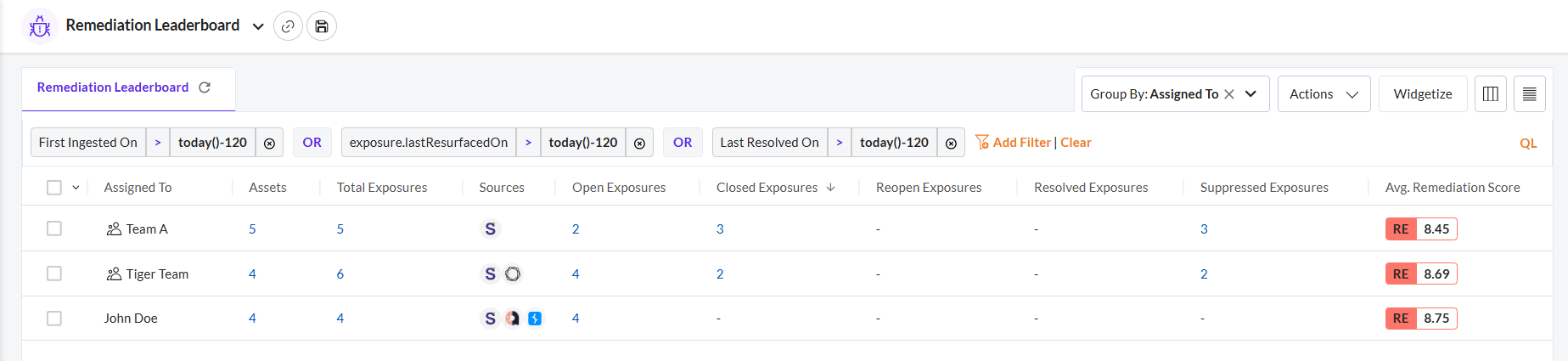The image size is (1568, 361).
Task: Click the S source icon in John Doe row
Action: pyautogui.click(x=490, y=319)
